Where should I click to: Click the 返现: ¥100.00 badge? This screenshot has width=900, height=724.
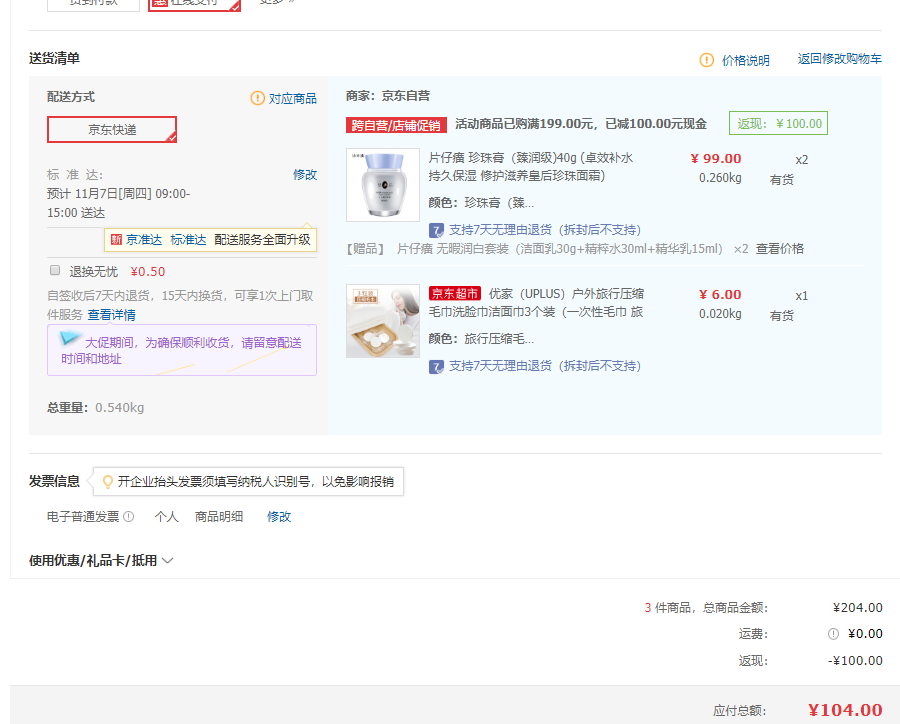(x=778, y=123)
